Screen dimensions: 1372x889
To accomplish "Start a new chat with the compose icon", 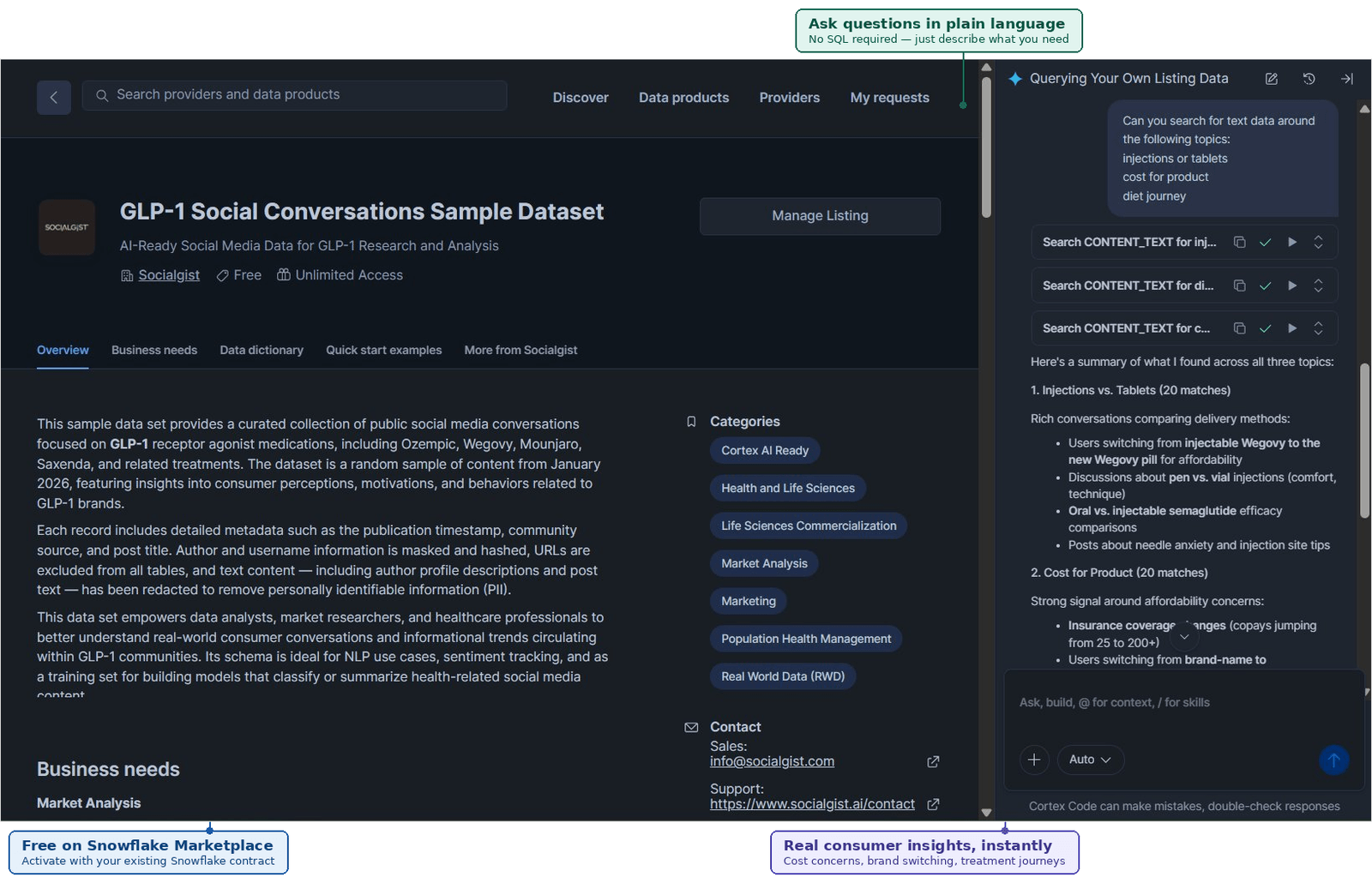I will point(1272,79).
